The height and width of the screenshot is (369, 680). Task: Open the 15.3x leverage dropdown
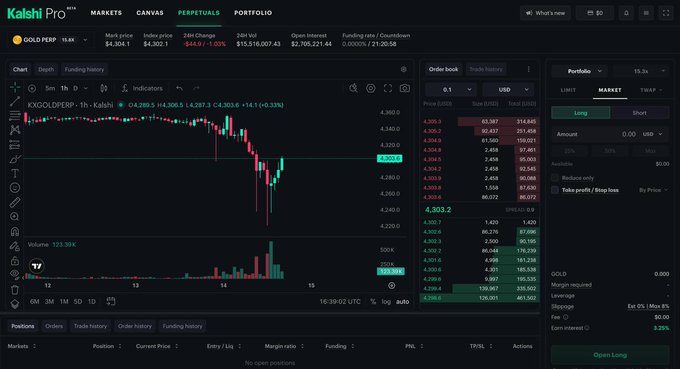(x=642, y=71)
